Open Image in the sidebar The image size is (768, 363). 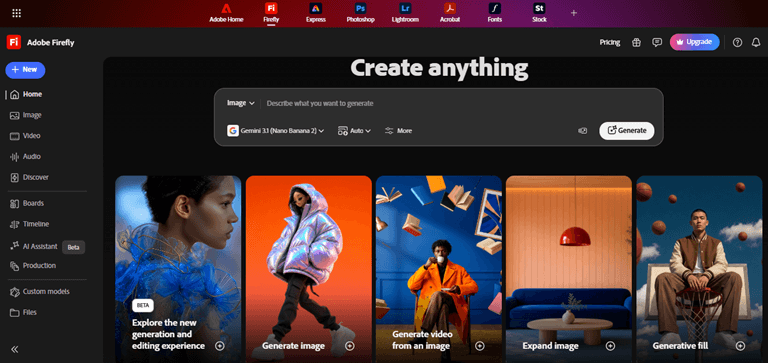pos(26,115)
